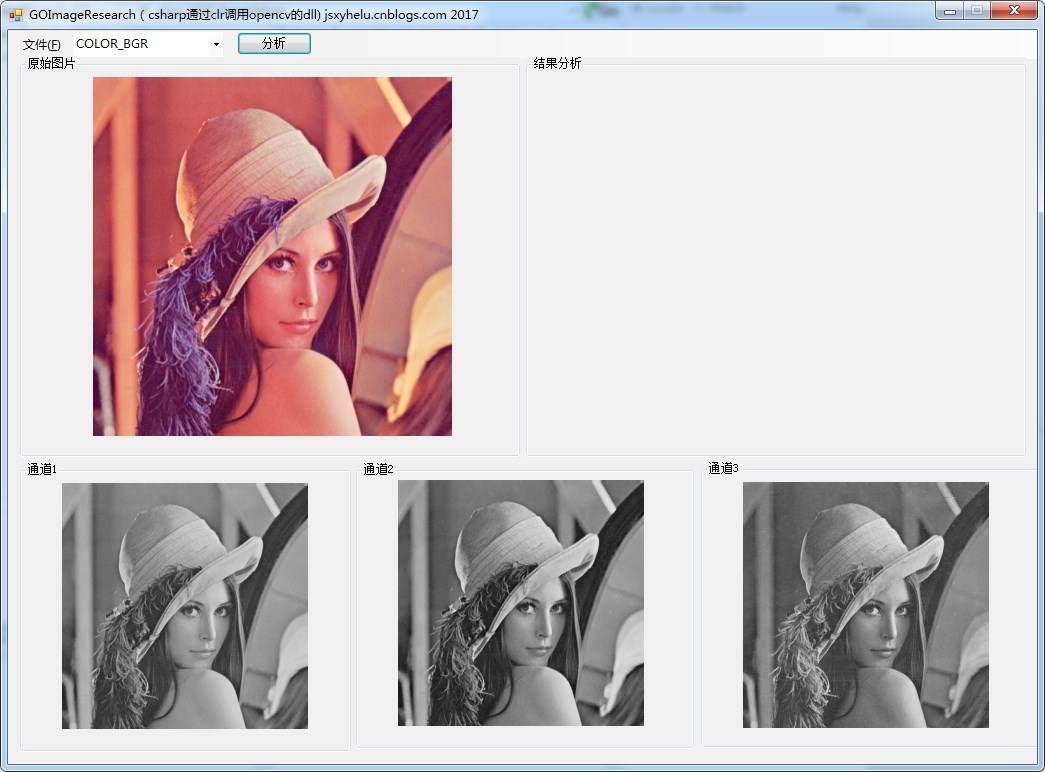
Task: Click the application icon in title bar
Action: pyautogui.click(x=16, y=14)
